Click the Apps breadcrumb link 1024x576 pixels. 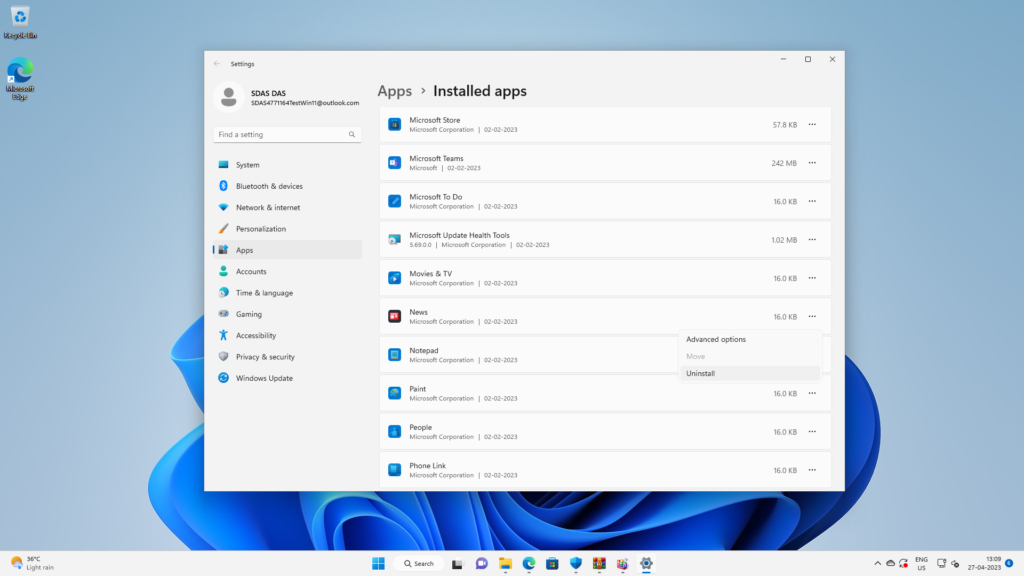[394, 91]
